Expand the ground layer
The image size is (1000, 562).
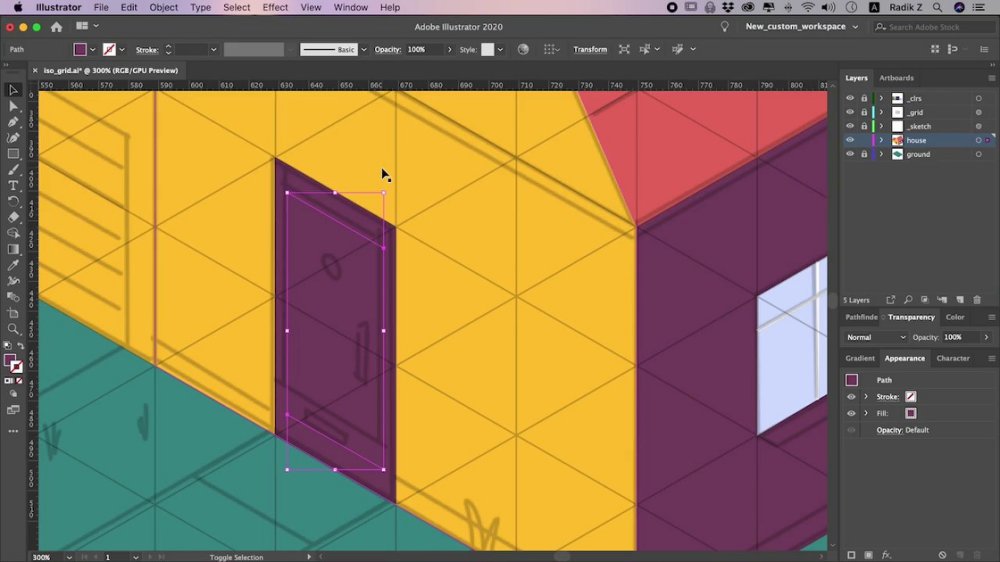pyautogui.click(x=881, y=154)
